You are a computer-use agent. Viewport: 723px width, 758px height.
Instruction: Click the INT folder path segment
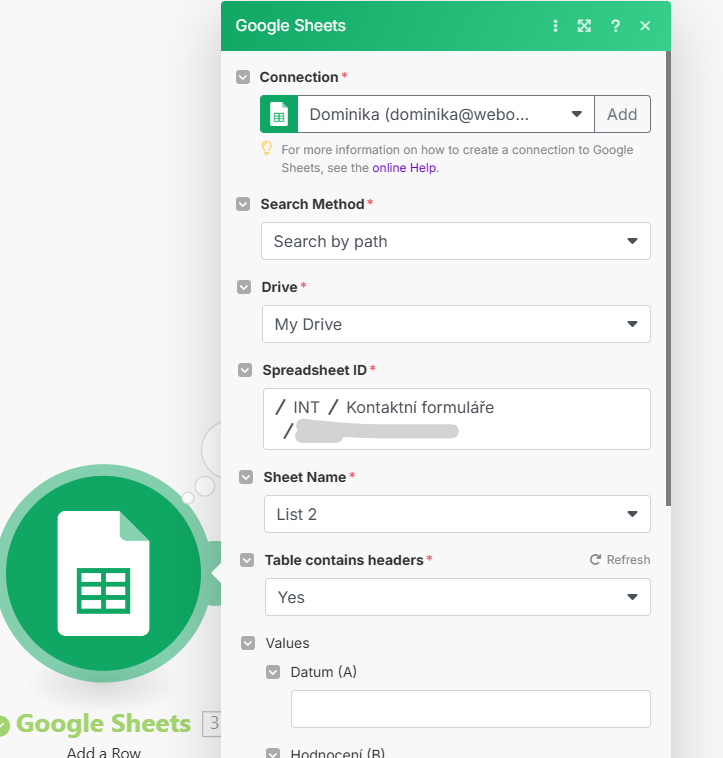coord(306,408)
